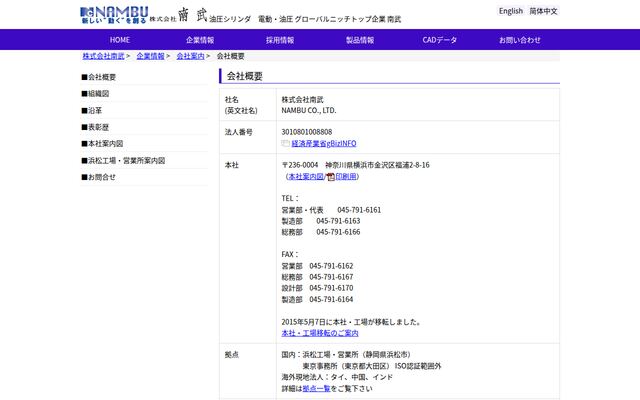The height and width of the screenshot is (400, 640).
Task: Click the 本社 row label
Action: point(231,165)
